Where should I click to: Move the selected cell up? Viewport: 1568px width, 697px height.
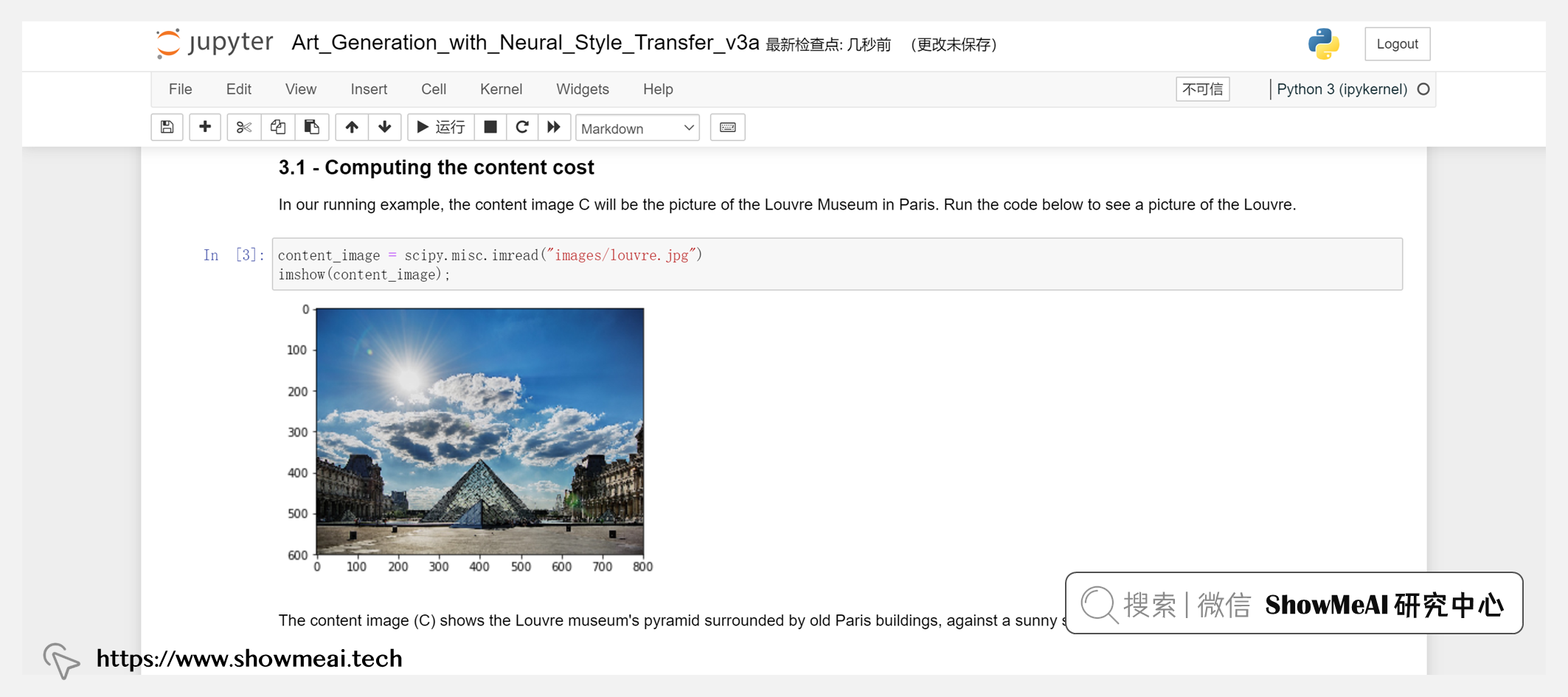point(352,128)
